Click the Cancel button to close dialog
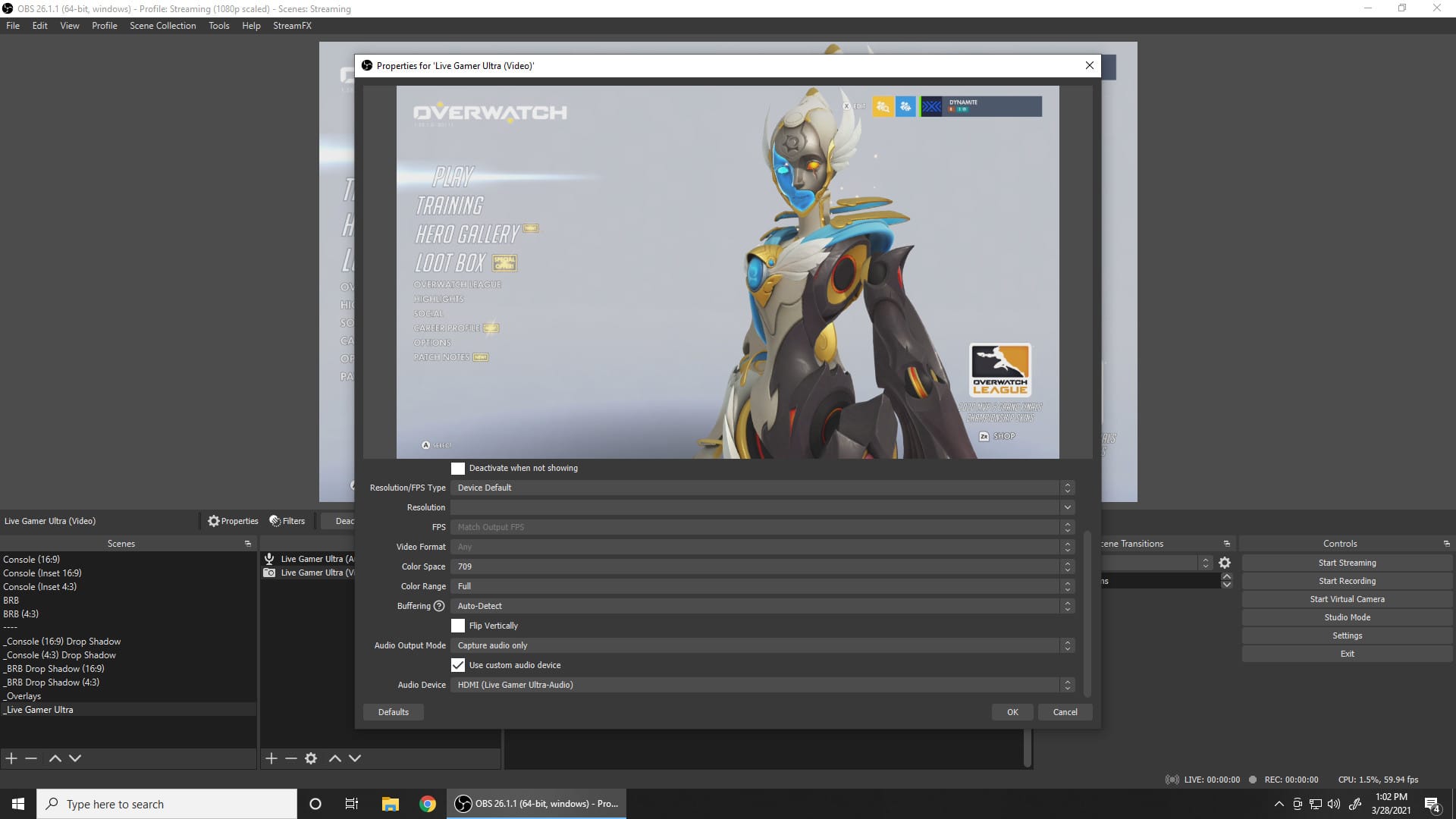The width and height of the screenshot is (1456, 819). coord(1064,712)
